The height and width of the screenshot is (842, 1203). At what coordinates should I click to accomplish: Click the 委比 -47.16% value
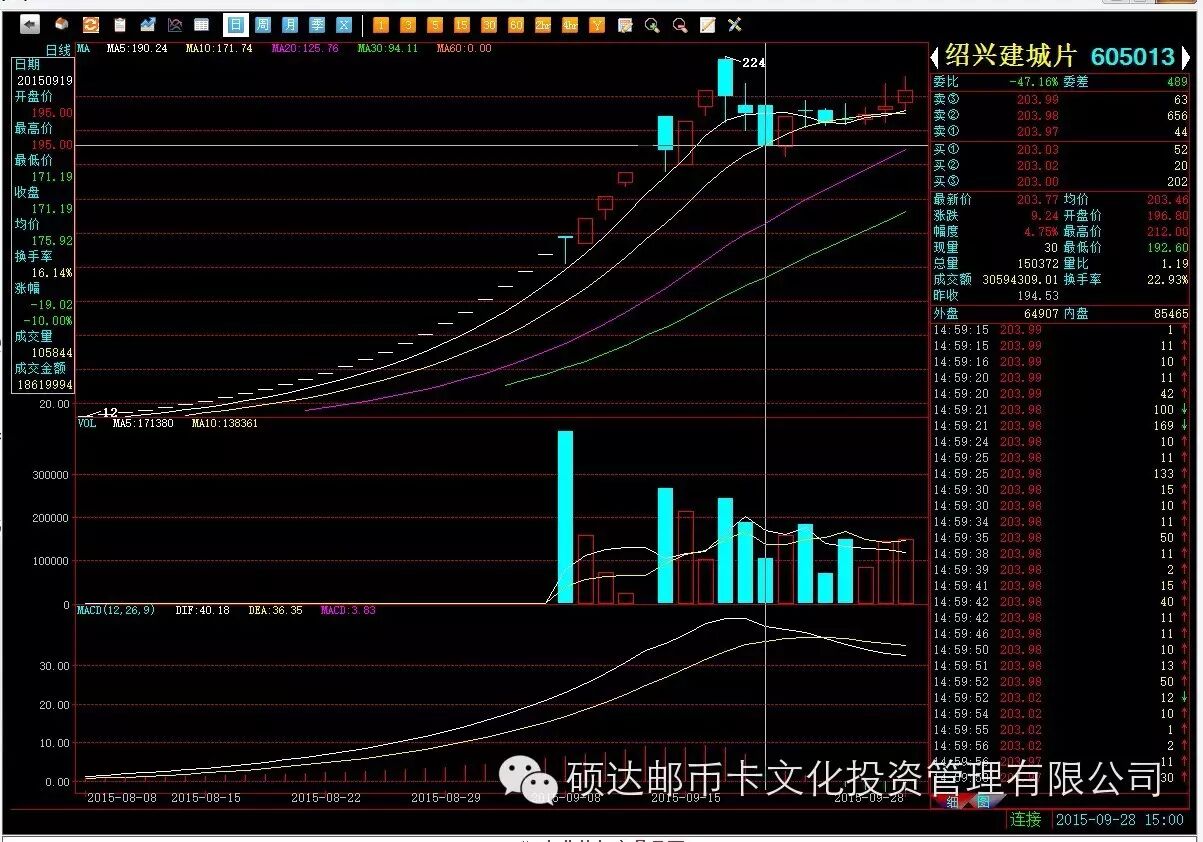(x=1034, y=82)
